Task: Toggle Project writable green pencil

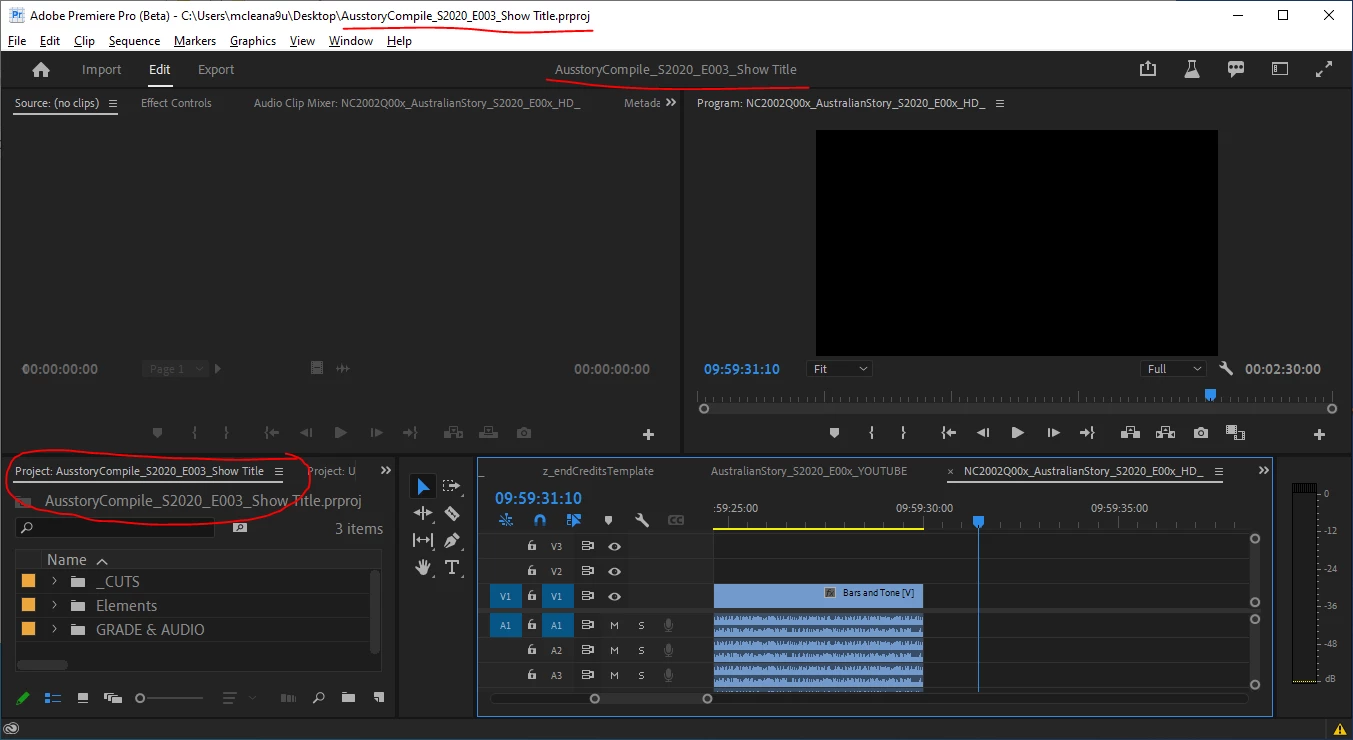Action: tap(24, 697)
